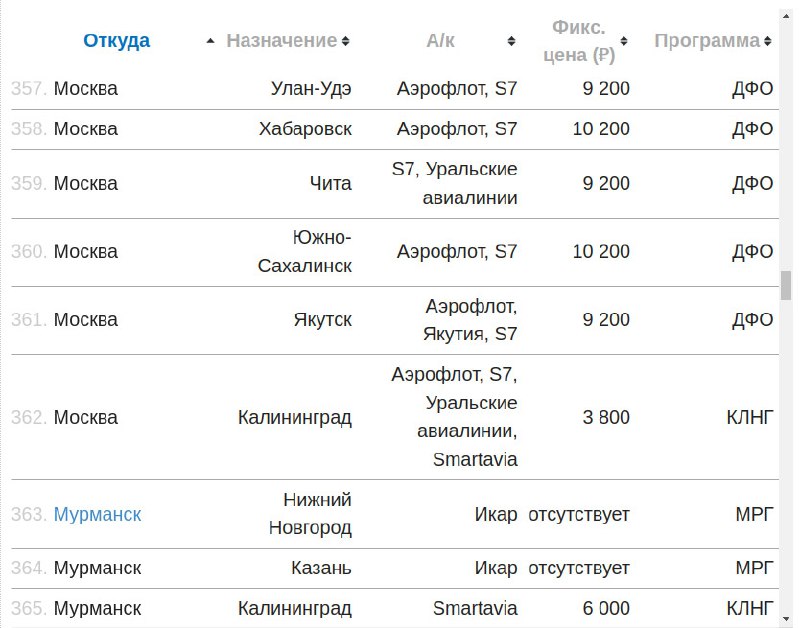Screen dimensions: 800x628
Task: Click sort arrows icon beside А/к
Action: 511,41
